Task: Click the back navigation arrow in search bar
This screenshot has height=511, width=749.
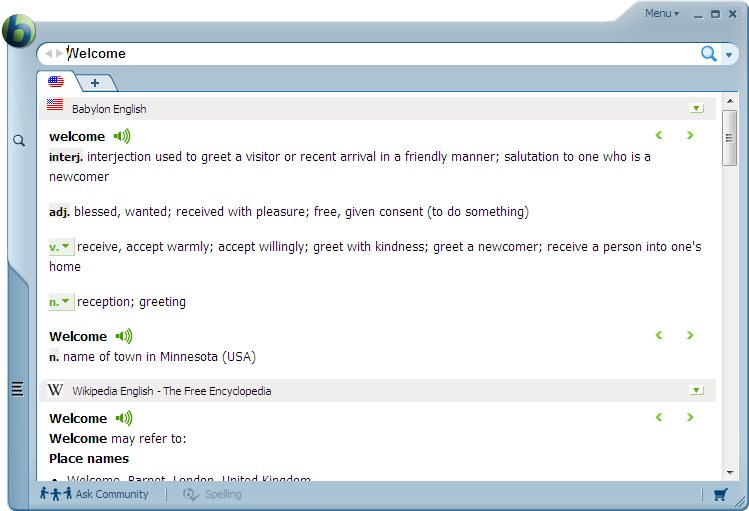Action: tap(48, 53)
